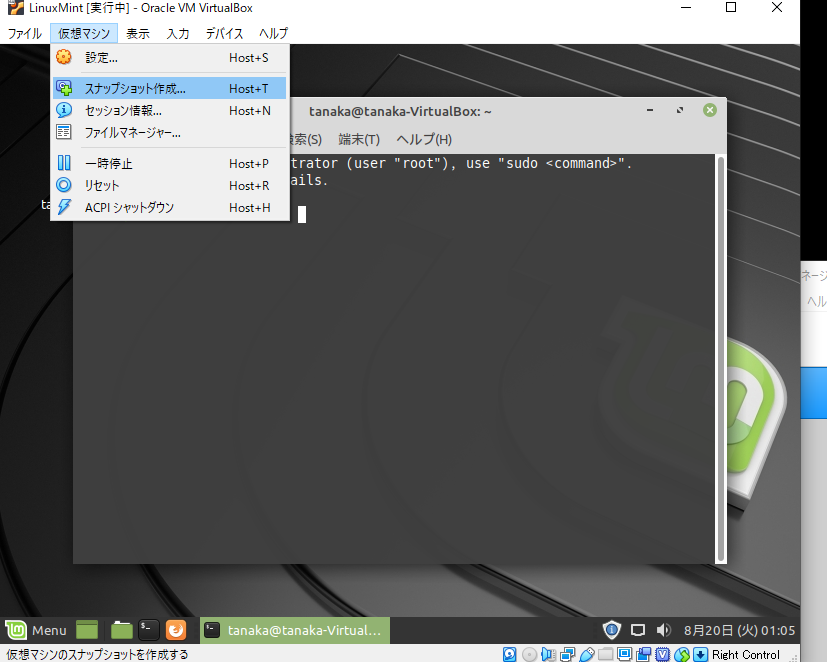Select リセット in the 仮想マシン menu
This screenshot has height=662, width=827.
[x=169, y=186]
